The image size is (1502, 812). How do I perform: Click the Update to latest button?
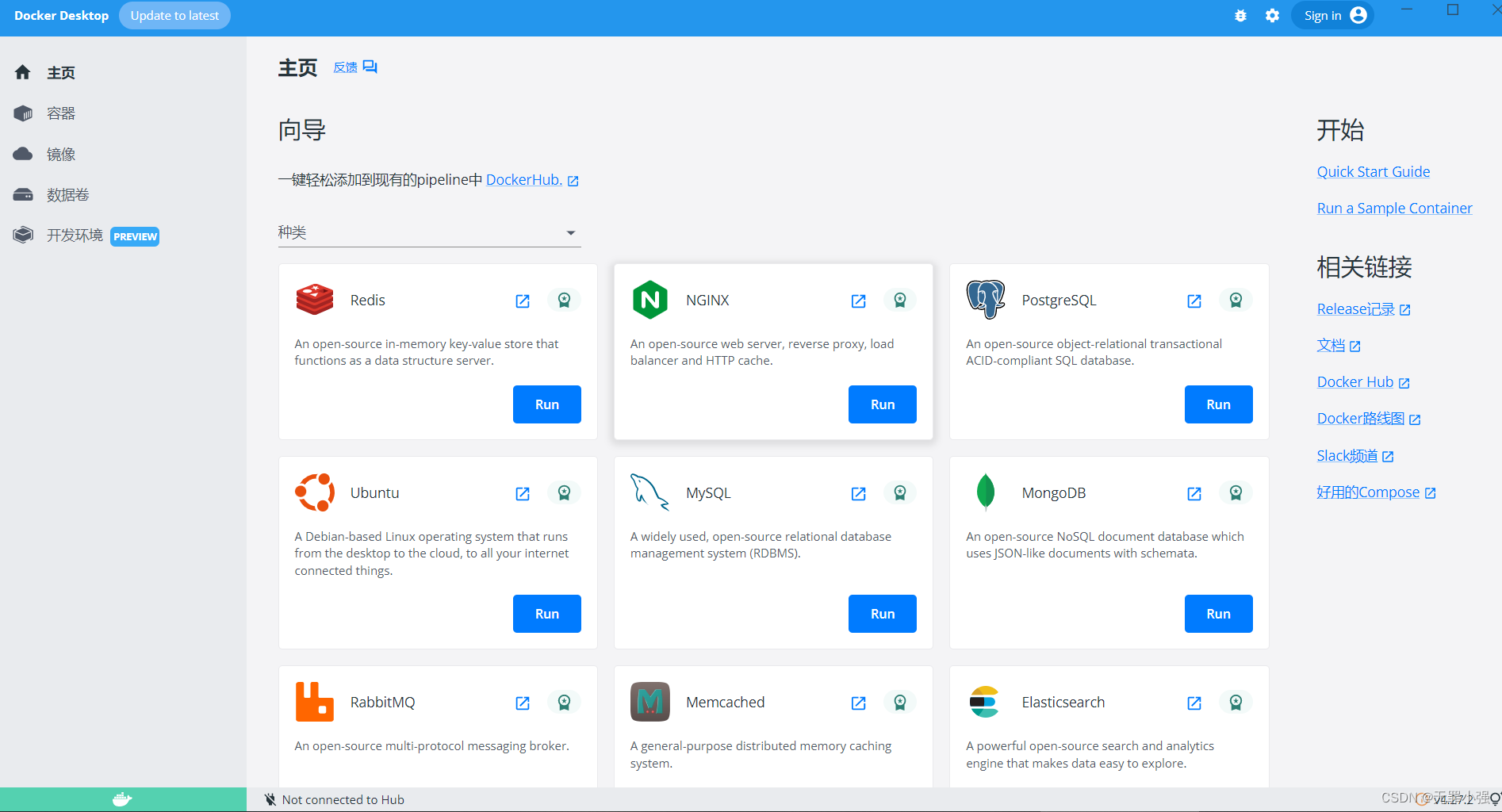174,16
